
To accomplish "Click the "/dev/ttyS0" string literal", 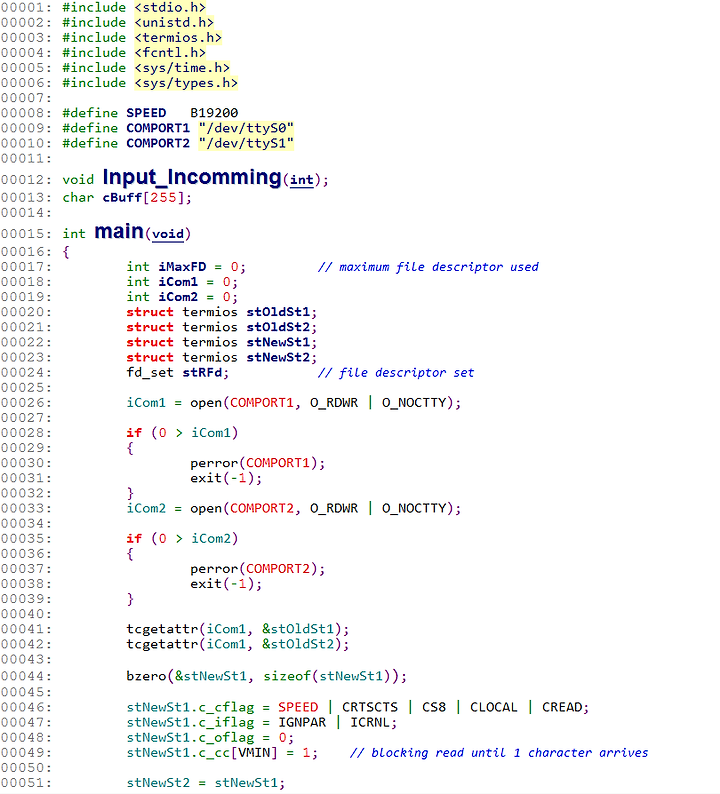I will click(x=246, y=128).
